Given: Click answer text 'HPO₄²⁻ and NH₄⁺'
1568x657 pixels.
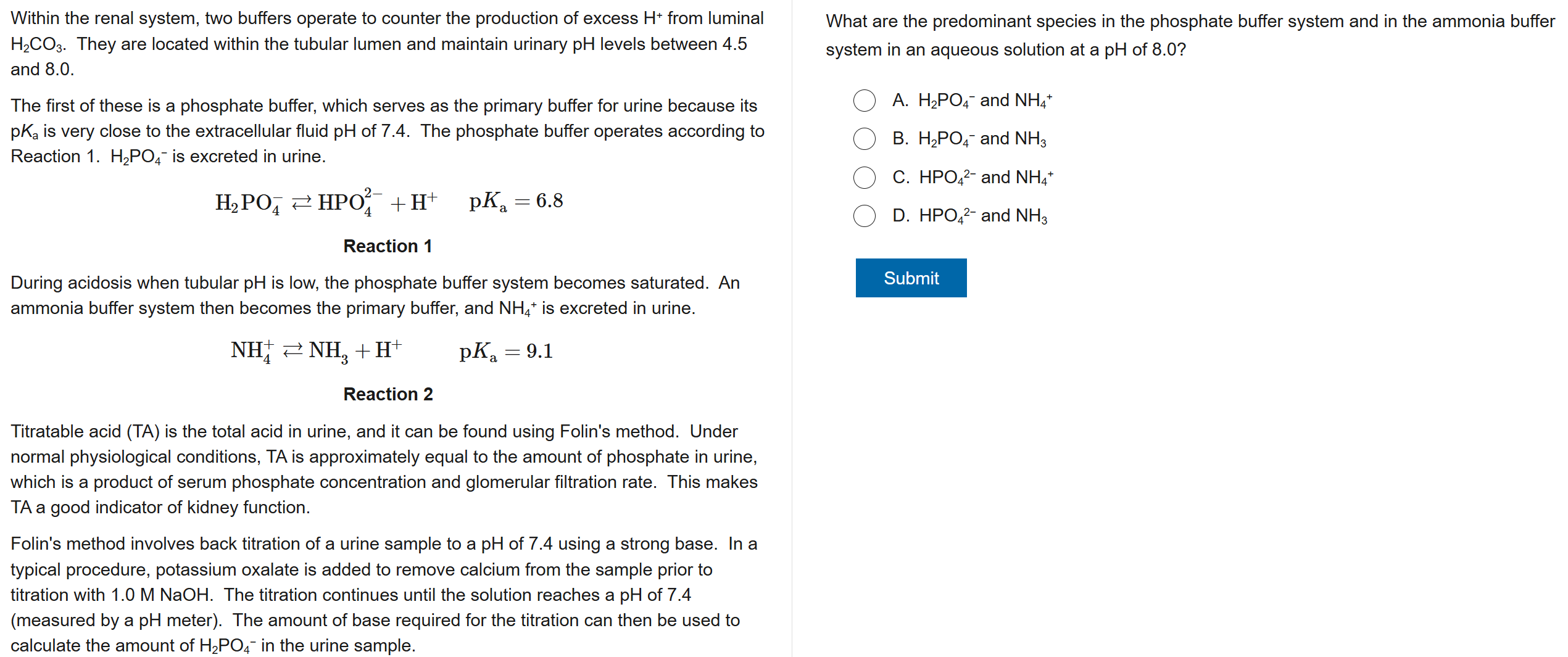Looking at the screenshot, I should click(985, 178).
